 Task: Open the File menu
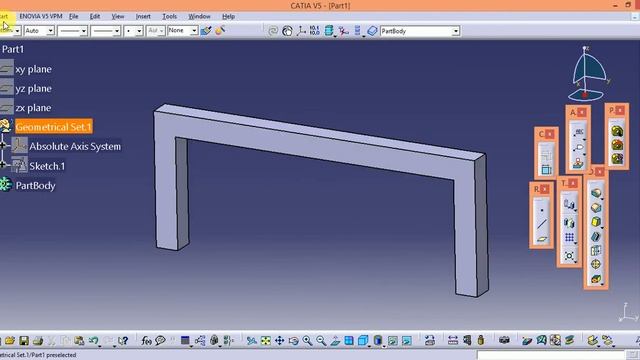[73, 16]
